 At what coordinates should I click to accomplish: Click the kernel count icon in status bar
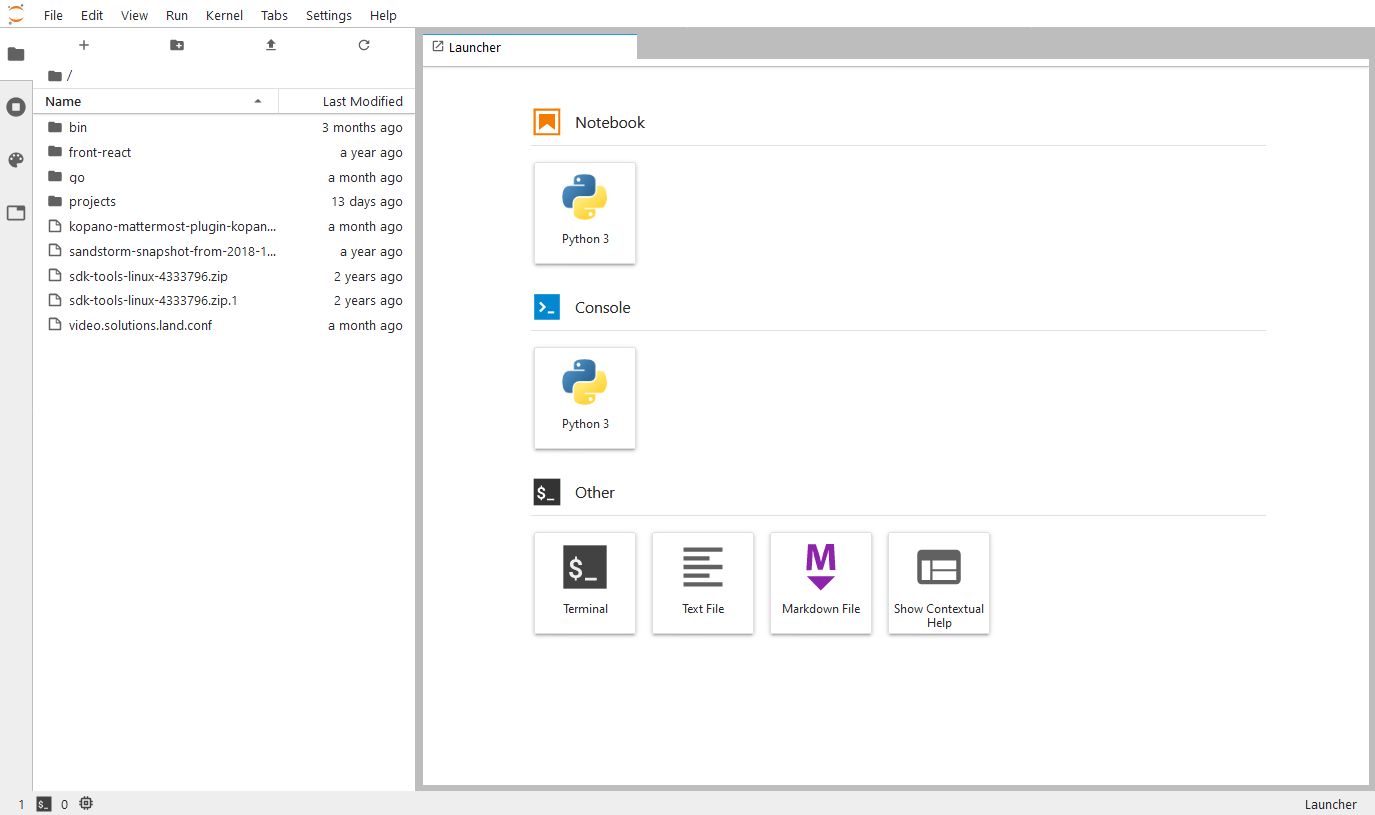tap(86, 804)
